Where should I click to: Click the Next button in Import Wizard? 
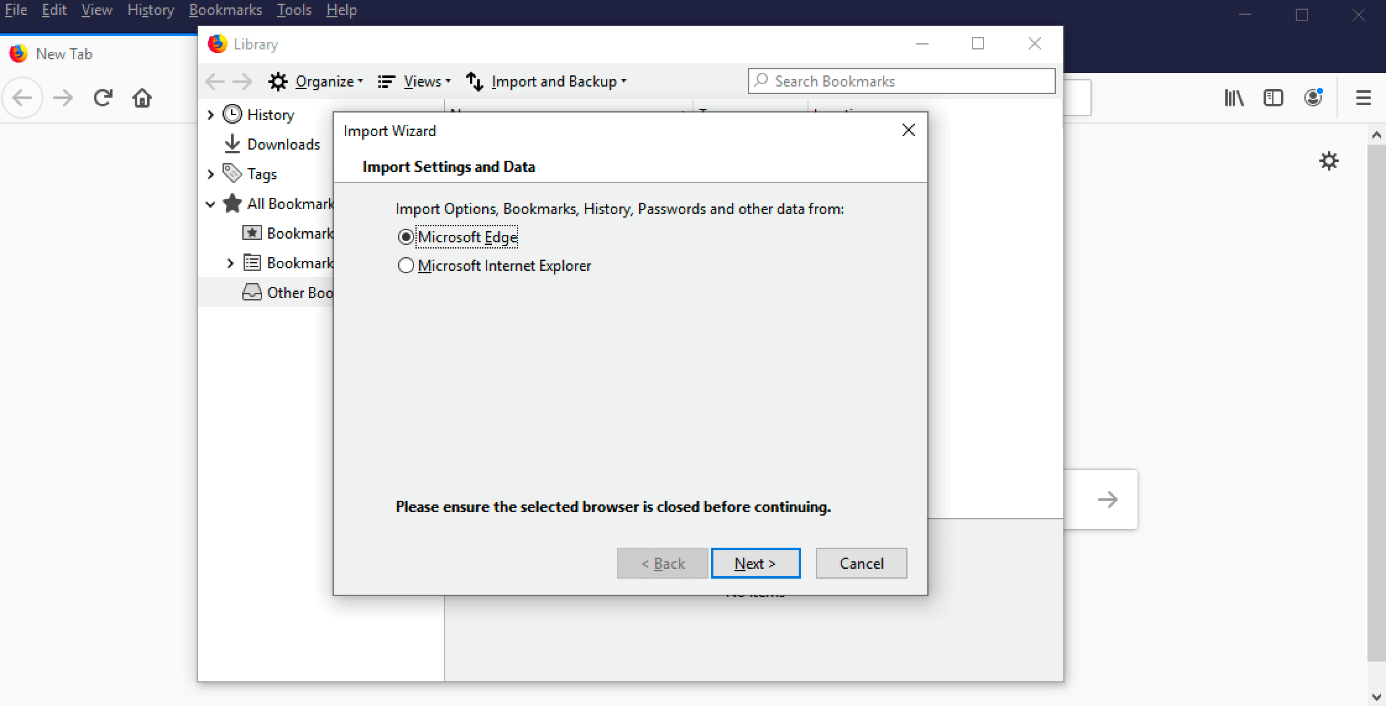tap(755, 563)
